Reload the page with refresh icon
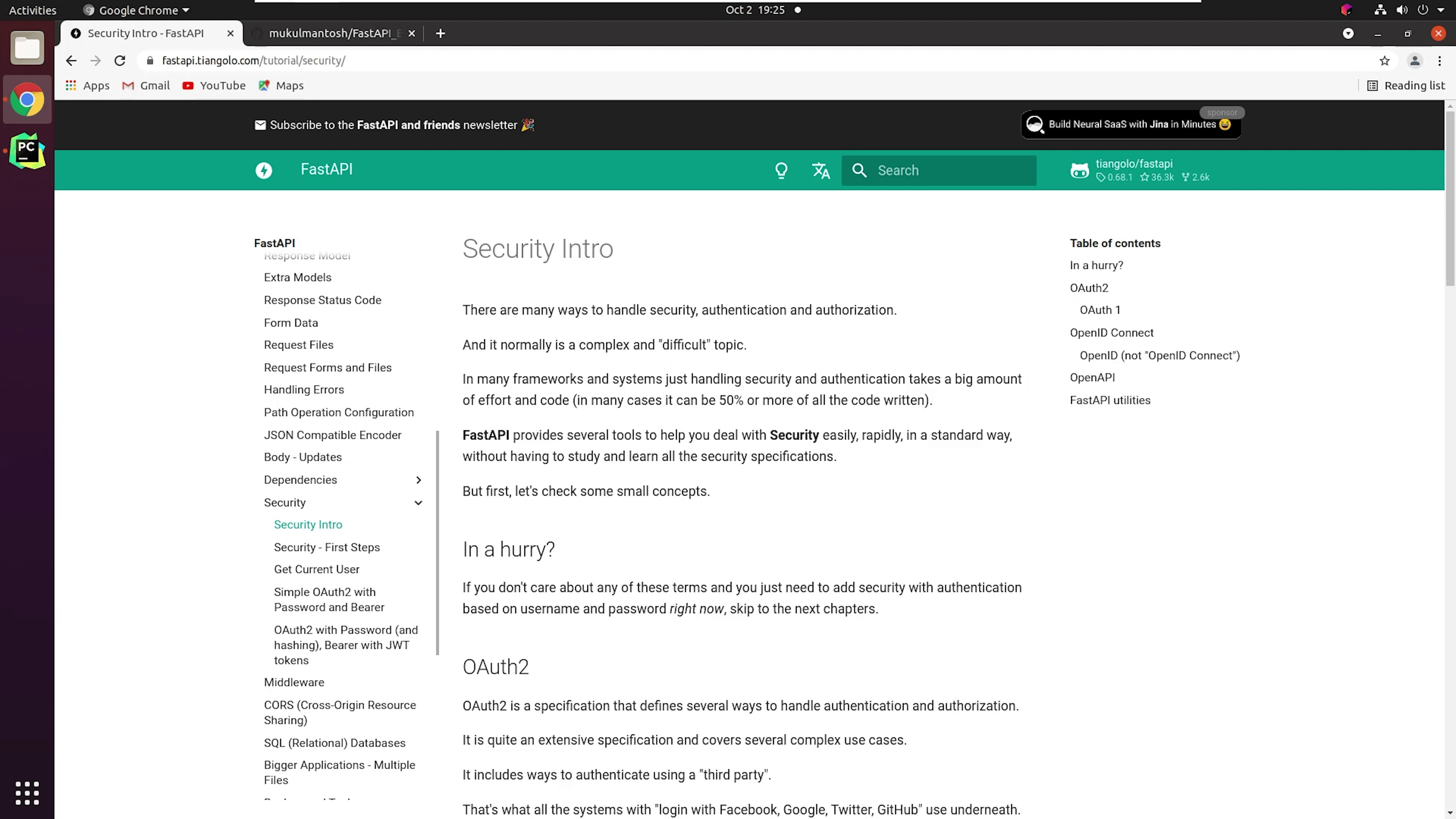Viewport: 1456px width, 819px height. click(120, 61)
